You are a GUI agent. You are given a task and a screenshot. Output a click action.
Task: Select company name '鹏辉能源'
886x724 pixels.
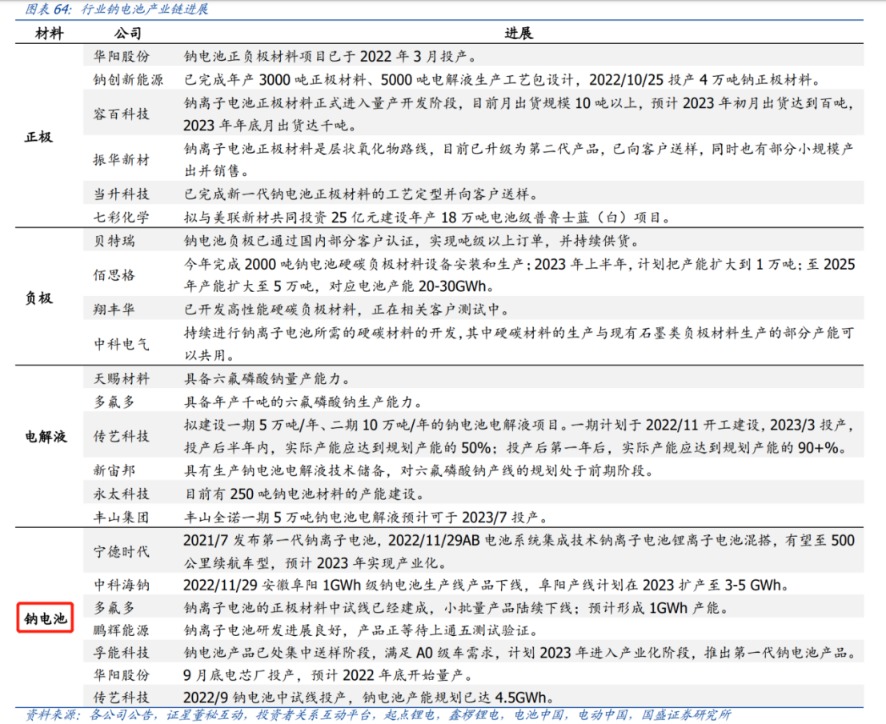121,630
